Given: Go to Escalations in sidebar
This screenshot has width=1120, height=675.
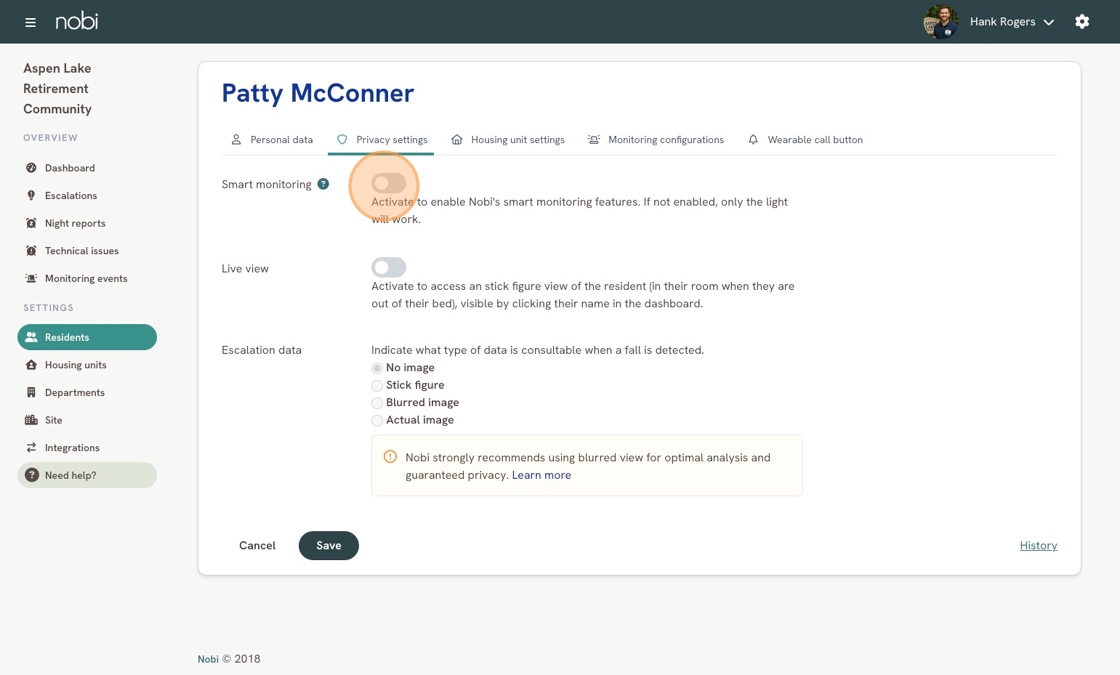Looking at the screenshot, I should pos(70,196).
